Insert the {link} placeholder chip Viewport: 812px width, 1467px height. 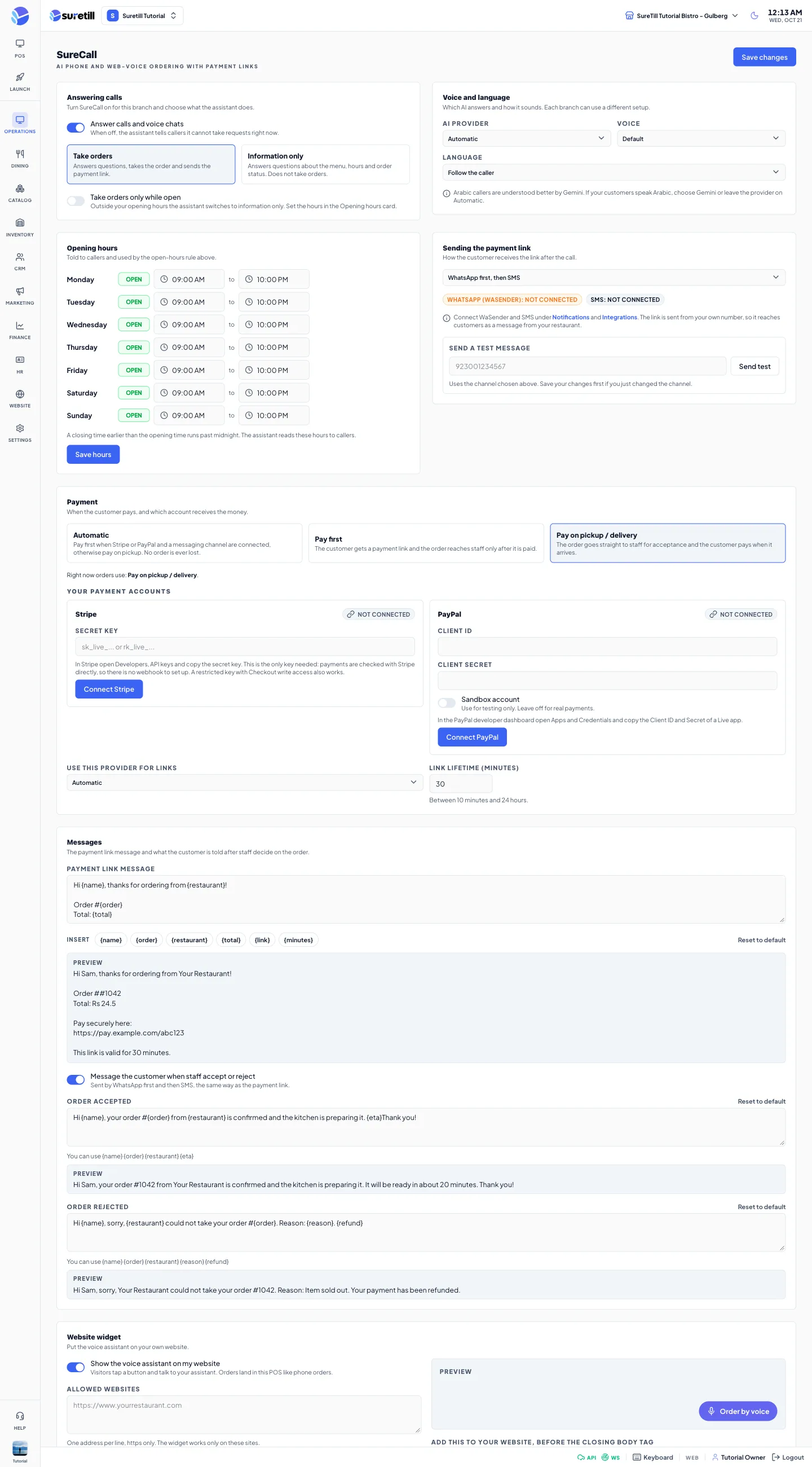click(262, 939)
